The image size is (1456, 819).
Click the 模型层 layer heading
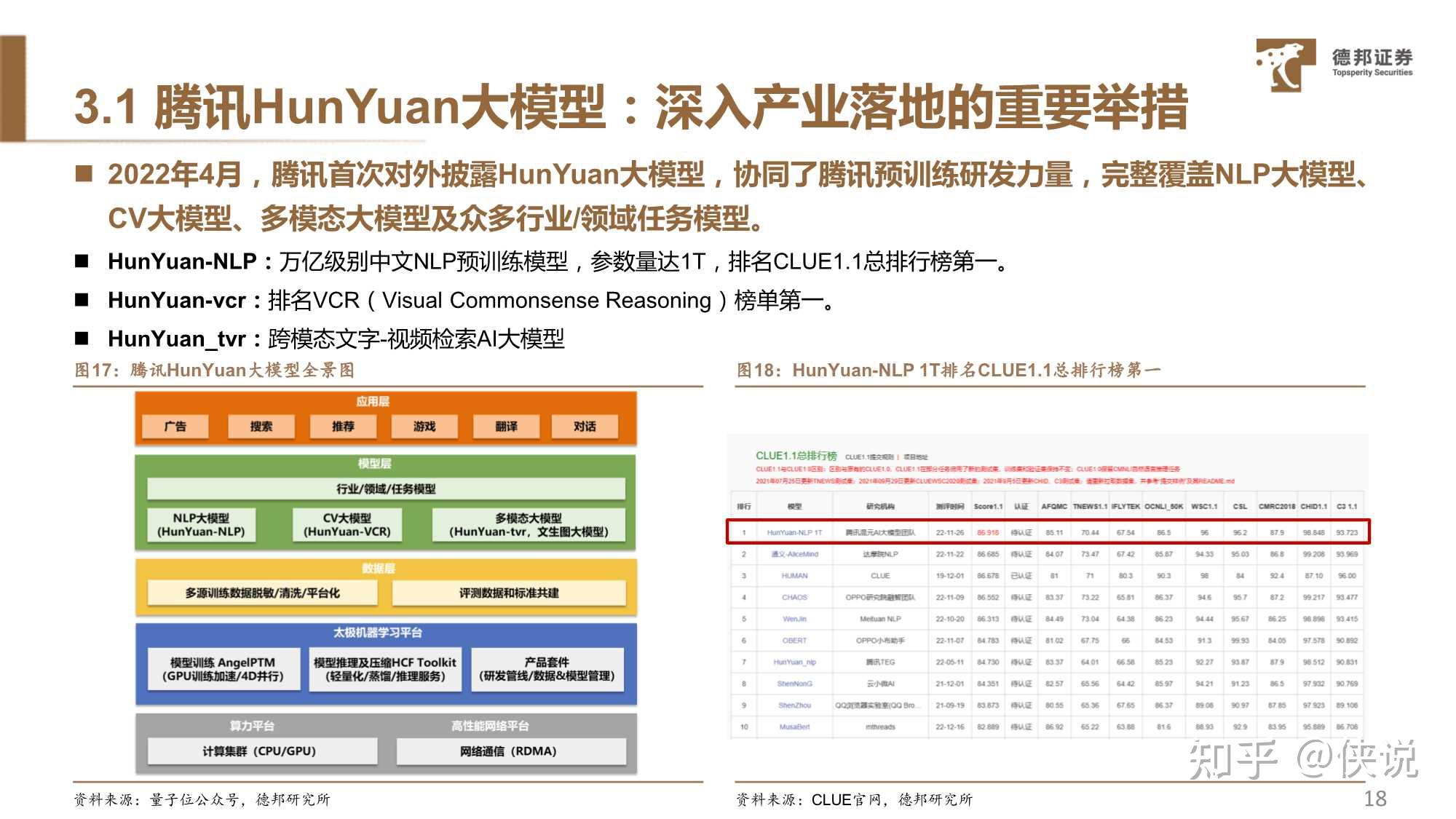click(374, 463)
